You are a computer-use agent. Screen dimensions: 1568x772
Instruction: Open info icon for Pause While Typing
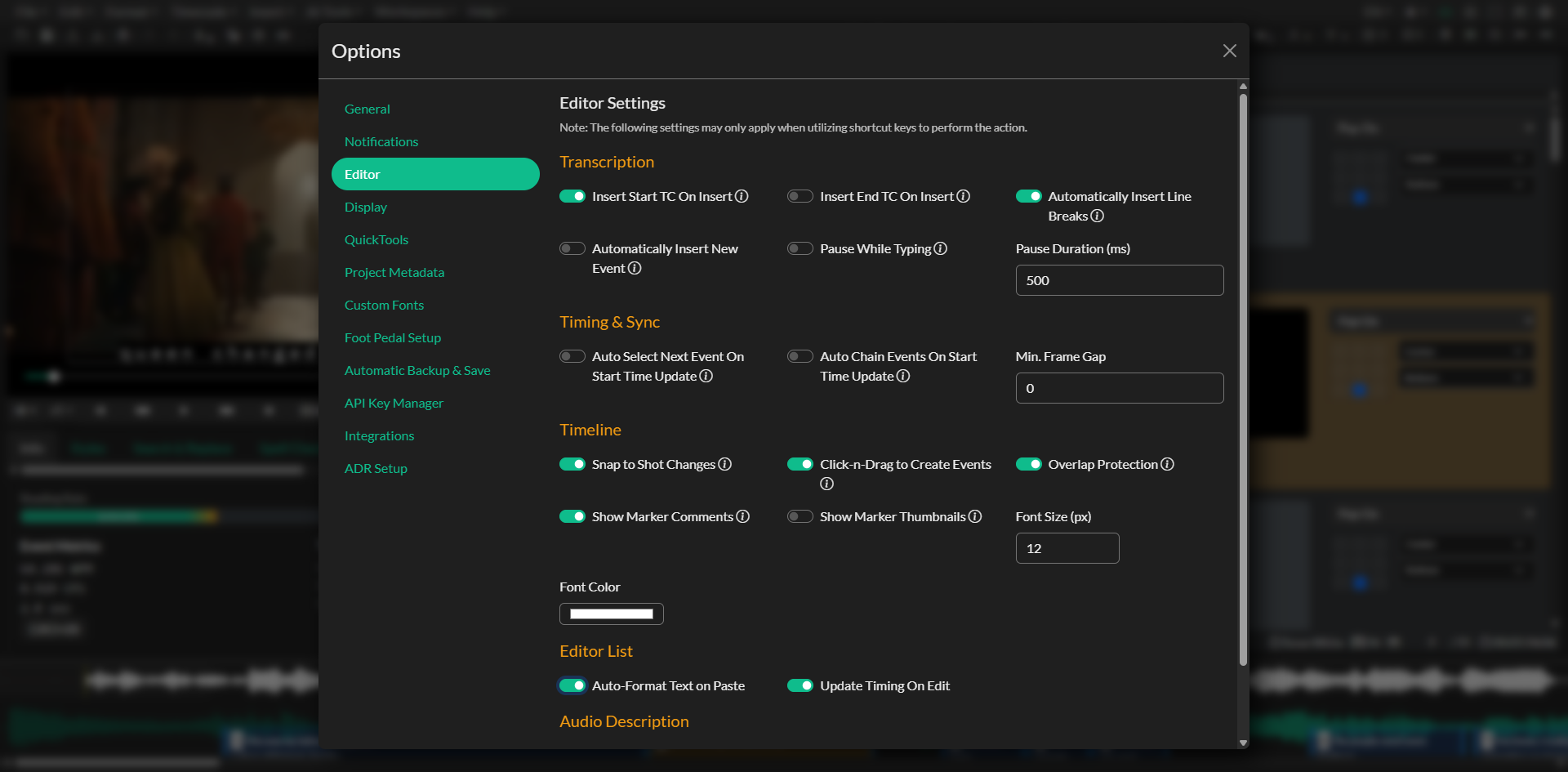941,248
